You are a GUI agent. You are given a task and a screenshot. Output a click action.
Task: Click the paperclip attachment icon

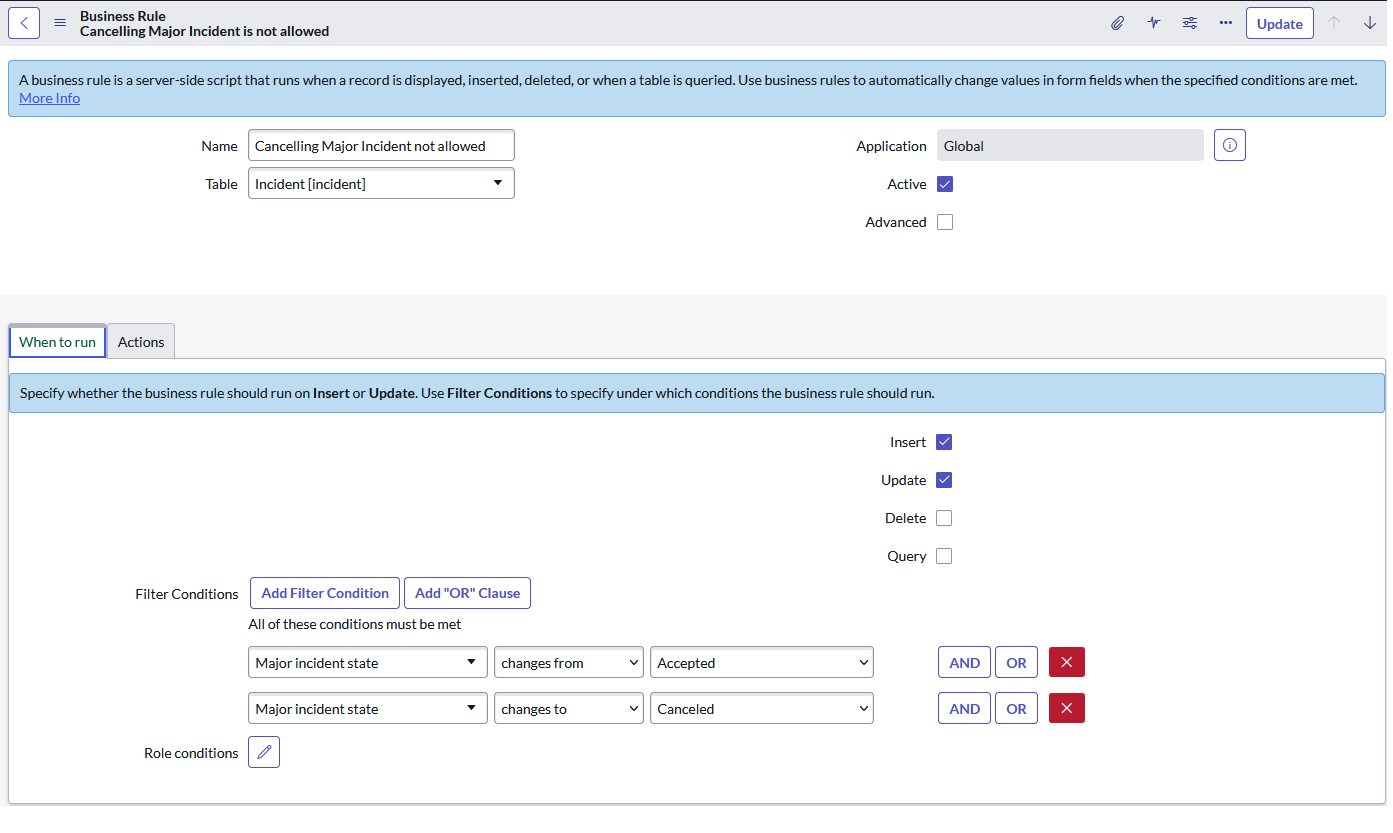click(1117, 22)
